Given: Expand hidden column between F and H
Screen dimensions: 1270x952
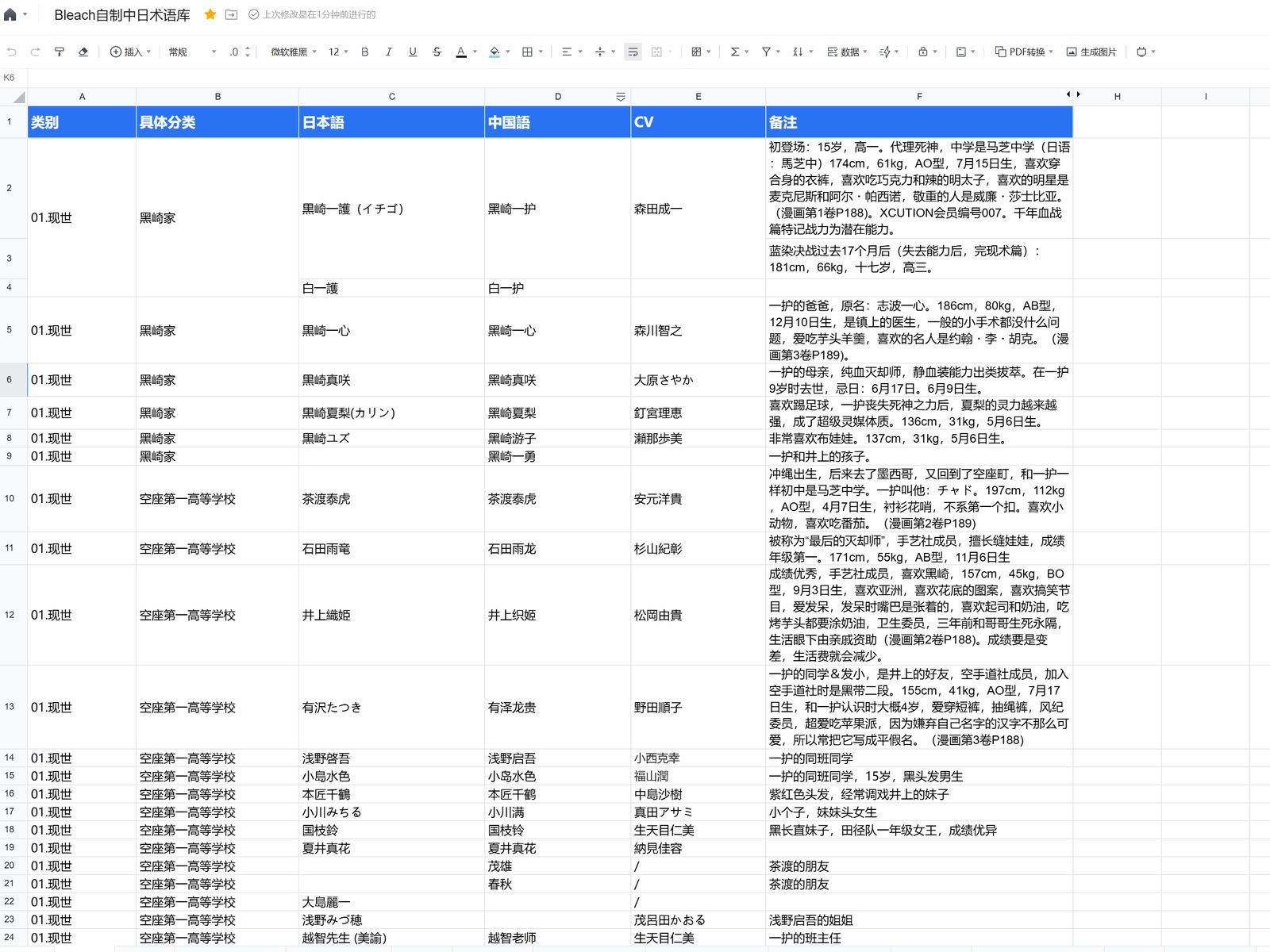Looking at the screenshot, I should pos(1073,94).
